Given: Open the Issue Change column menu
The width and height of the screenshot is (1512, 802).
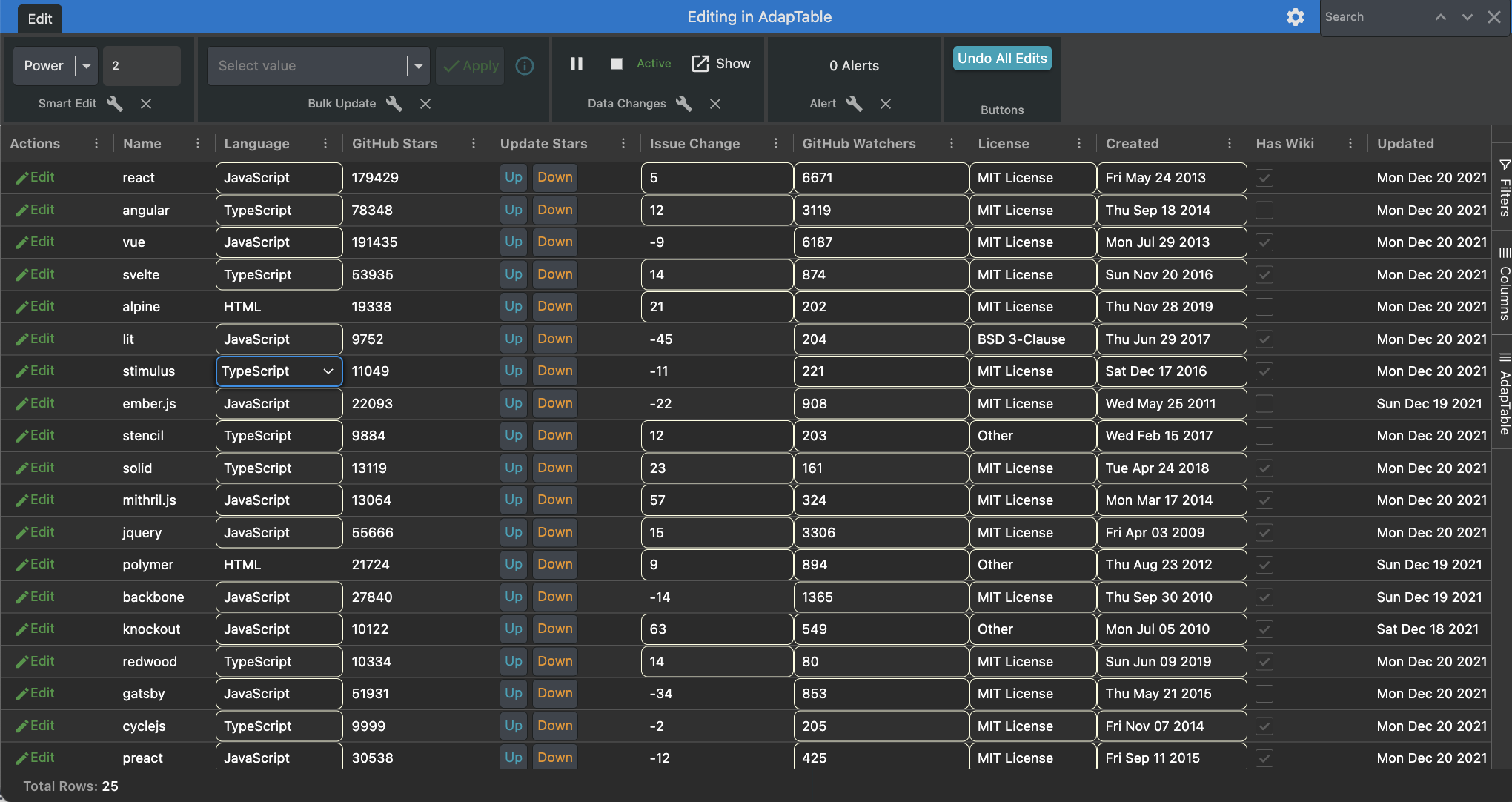Looking at the screenshot, I should [x=776, y=143].
